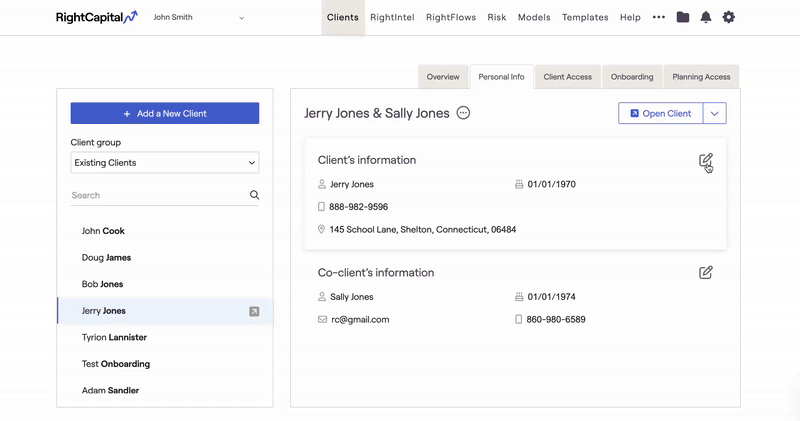This screenshot has width=800, height=421.
Task: Click the birthday icon beside 01/01/1970
Action: [x=519, y=184]
